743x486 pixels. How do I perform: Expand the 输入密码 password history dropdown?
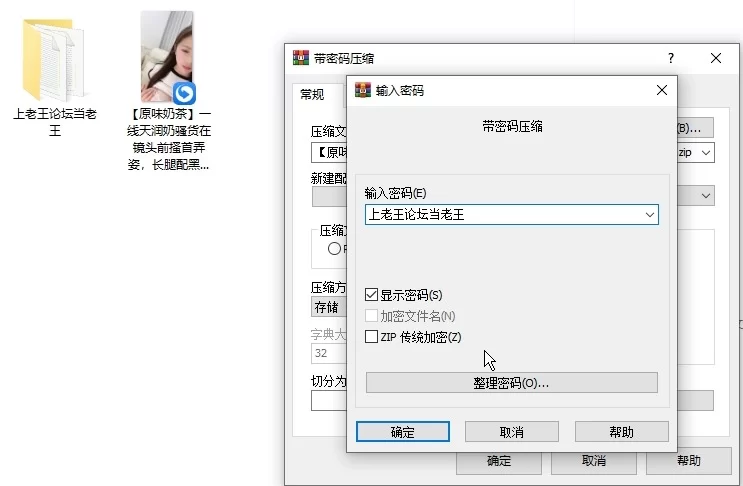[x=650, y=215]
